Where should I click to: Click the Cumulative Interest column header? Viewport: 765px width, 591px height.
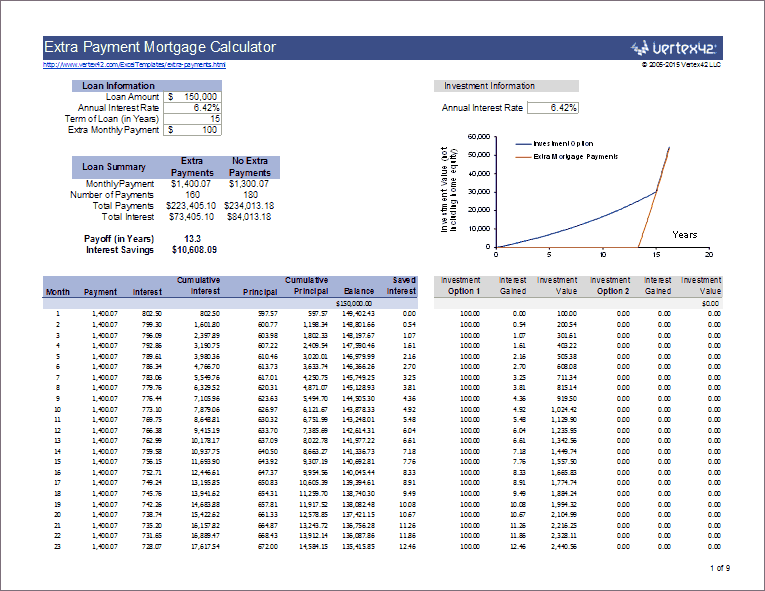click(x=198, y=285)
